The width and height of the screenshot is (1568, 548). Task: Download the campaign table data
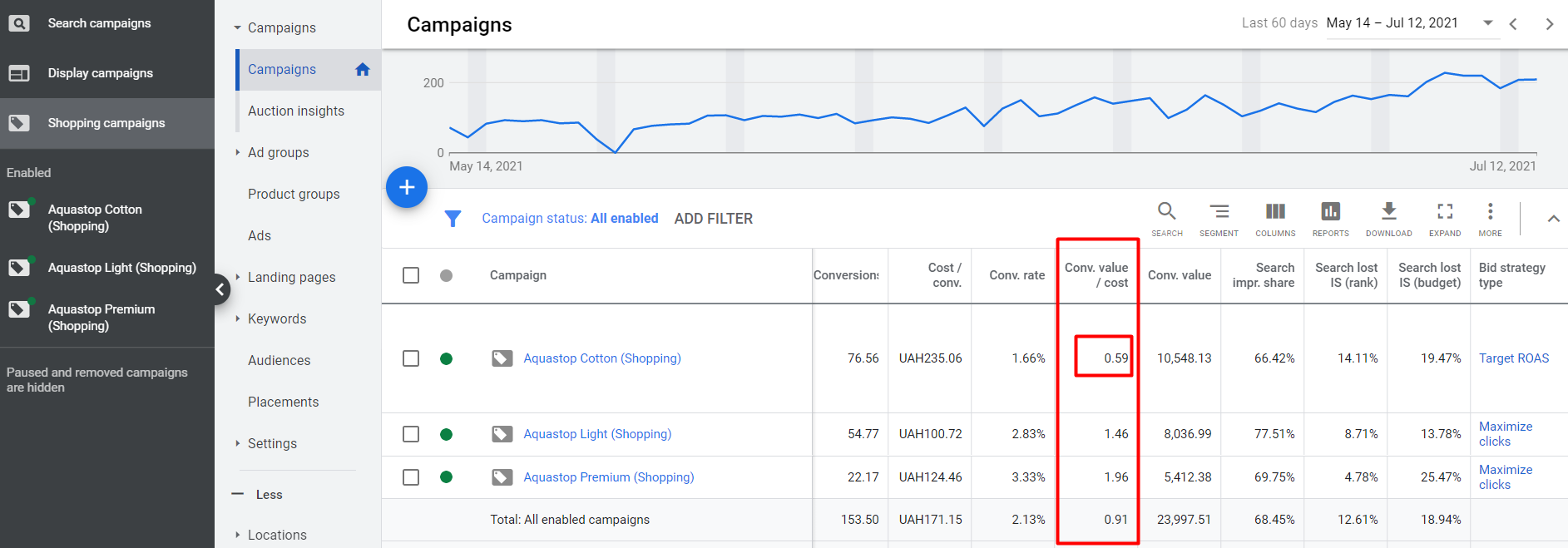point(1388,212)
